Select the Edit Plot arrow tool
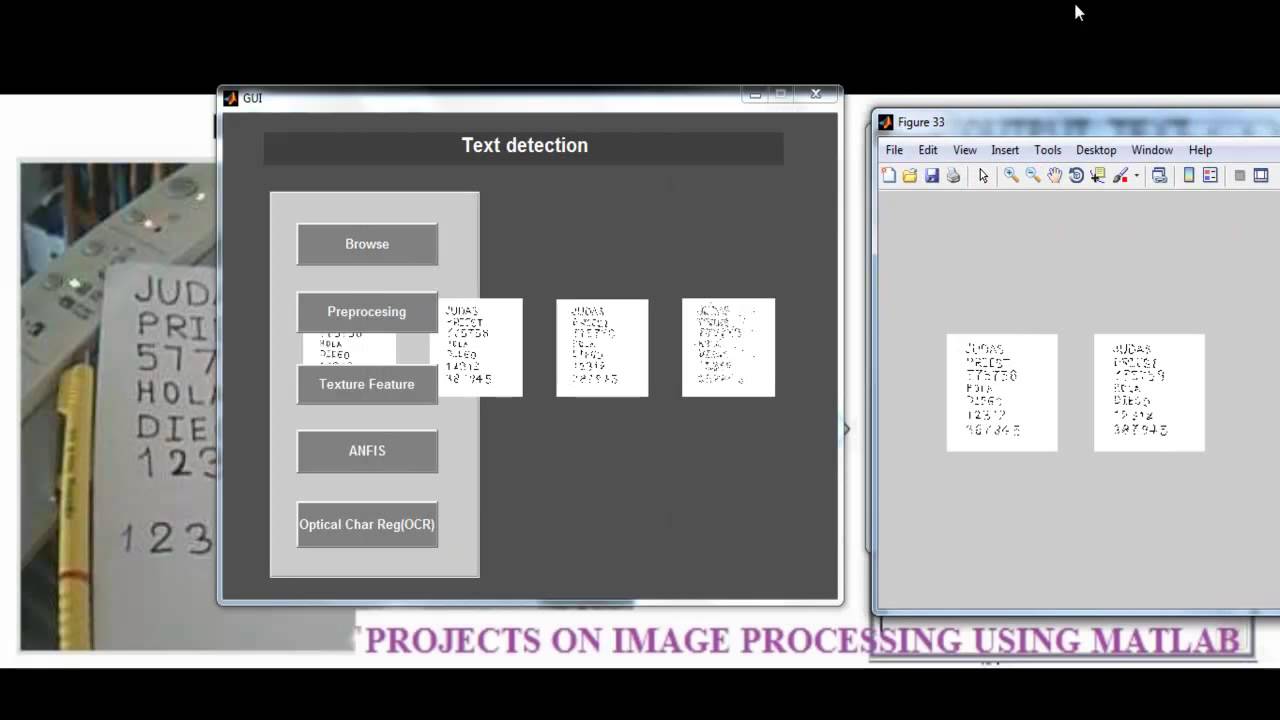 click(984, 175)
